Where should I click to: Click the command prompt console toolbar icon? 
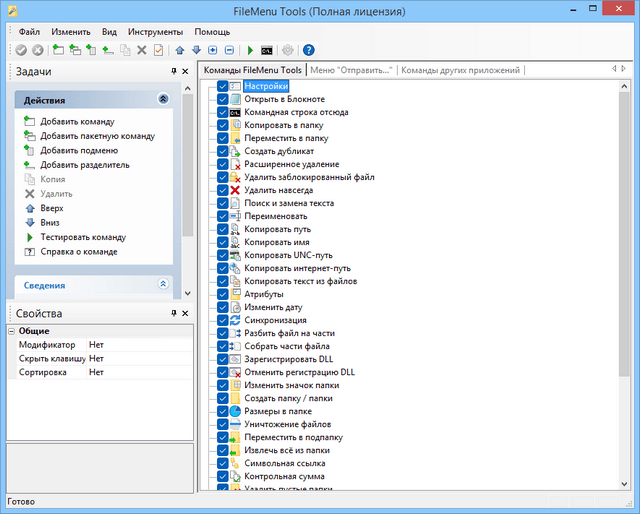[x=267, y=50]
